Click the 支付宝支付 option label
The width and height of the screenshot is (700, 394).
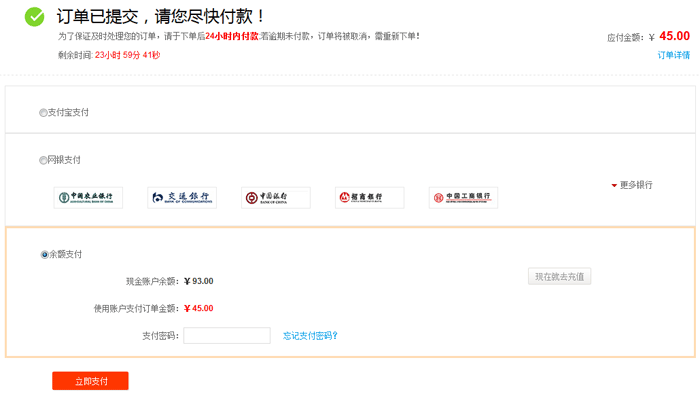click(68, 112)
